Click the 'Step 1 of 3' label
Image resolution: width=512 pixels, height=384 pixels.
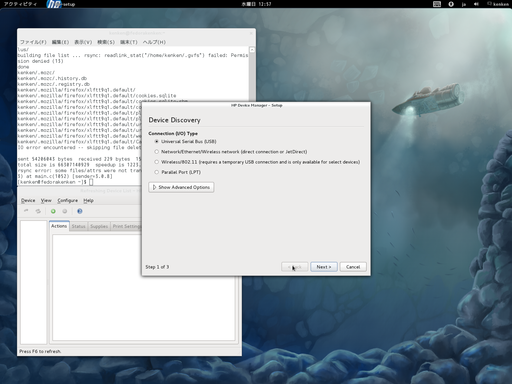coord(157,267)
